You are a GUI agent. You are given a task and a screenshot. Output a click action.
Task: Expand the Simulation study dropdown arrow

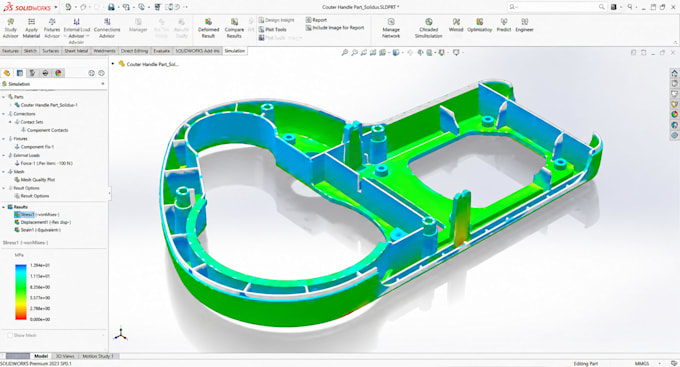click(103, 84)
